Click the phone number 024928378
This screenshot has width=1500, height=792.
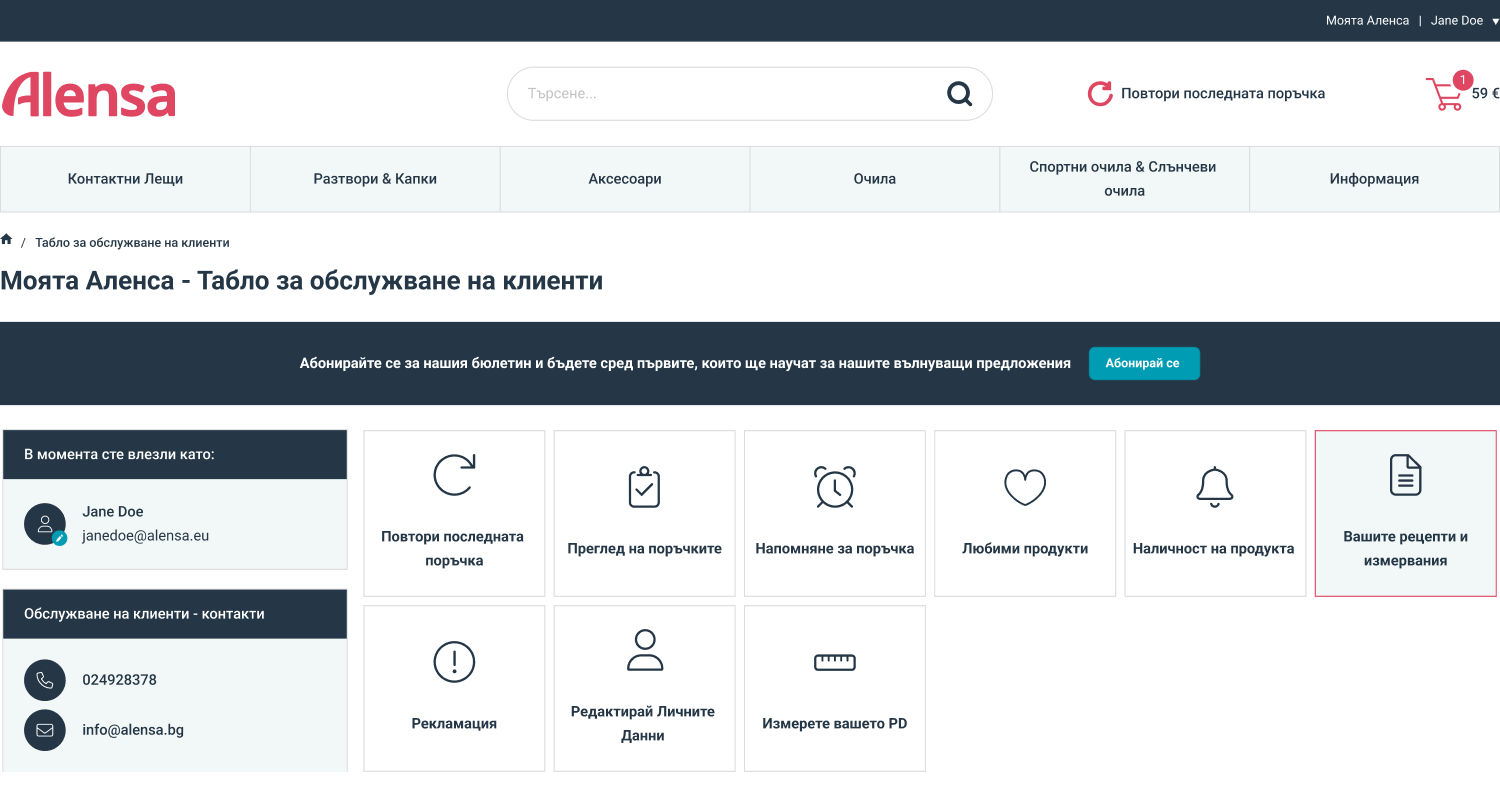pyautogui.click(x=119, y=680)
